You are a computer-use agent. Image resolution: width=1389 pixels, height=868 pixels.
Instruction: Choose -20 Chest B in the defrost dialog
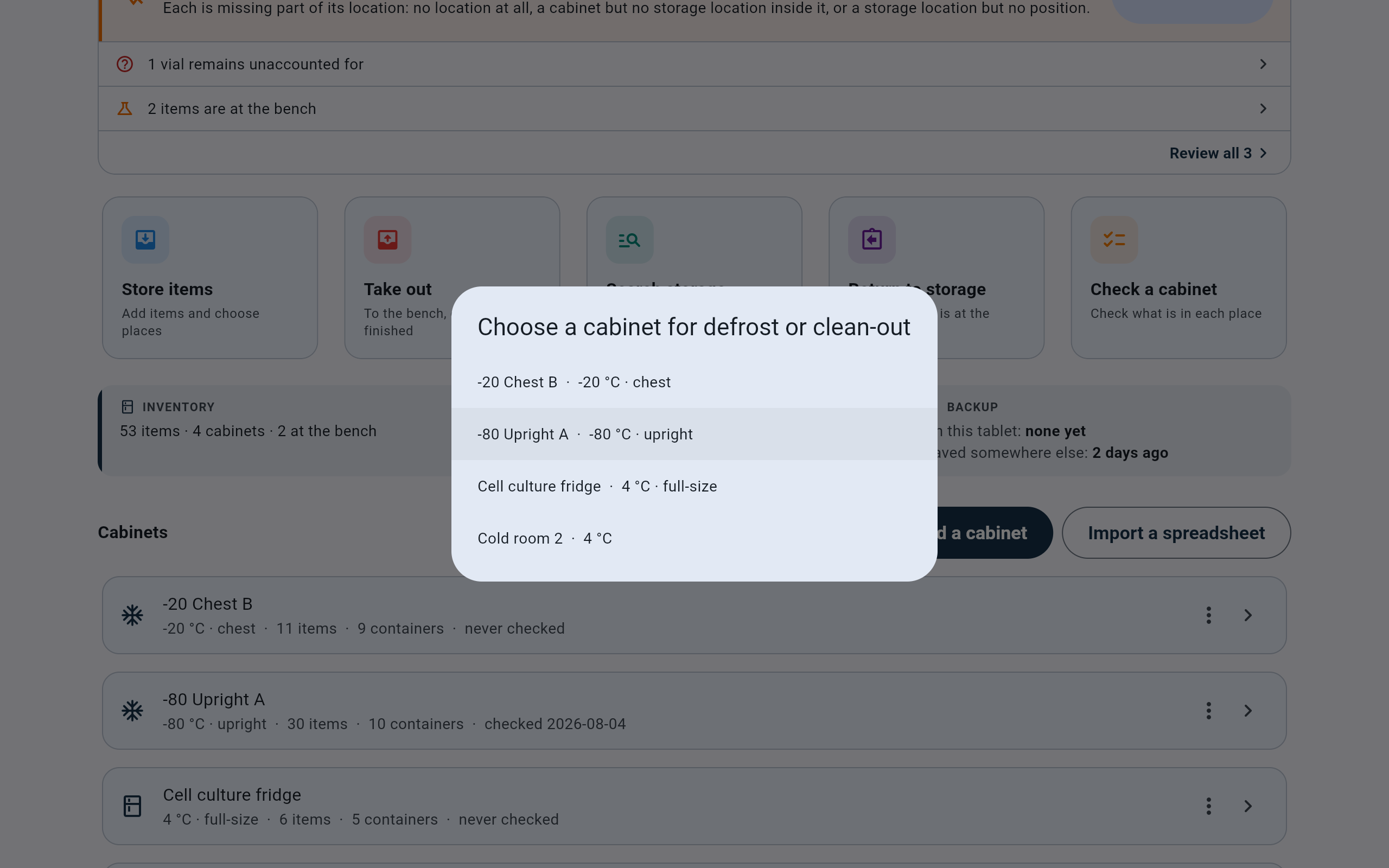694,382
